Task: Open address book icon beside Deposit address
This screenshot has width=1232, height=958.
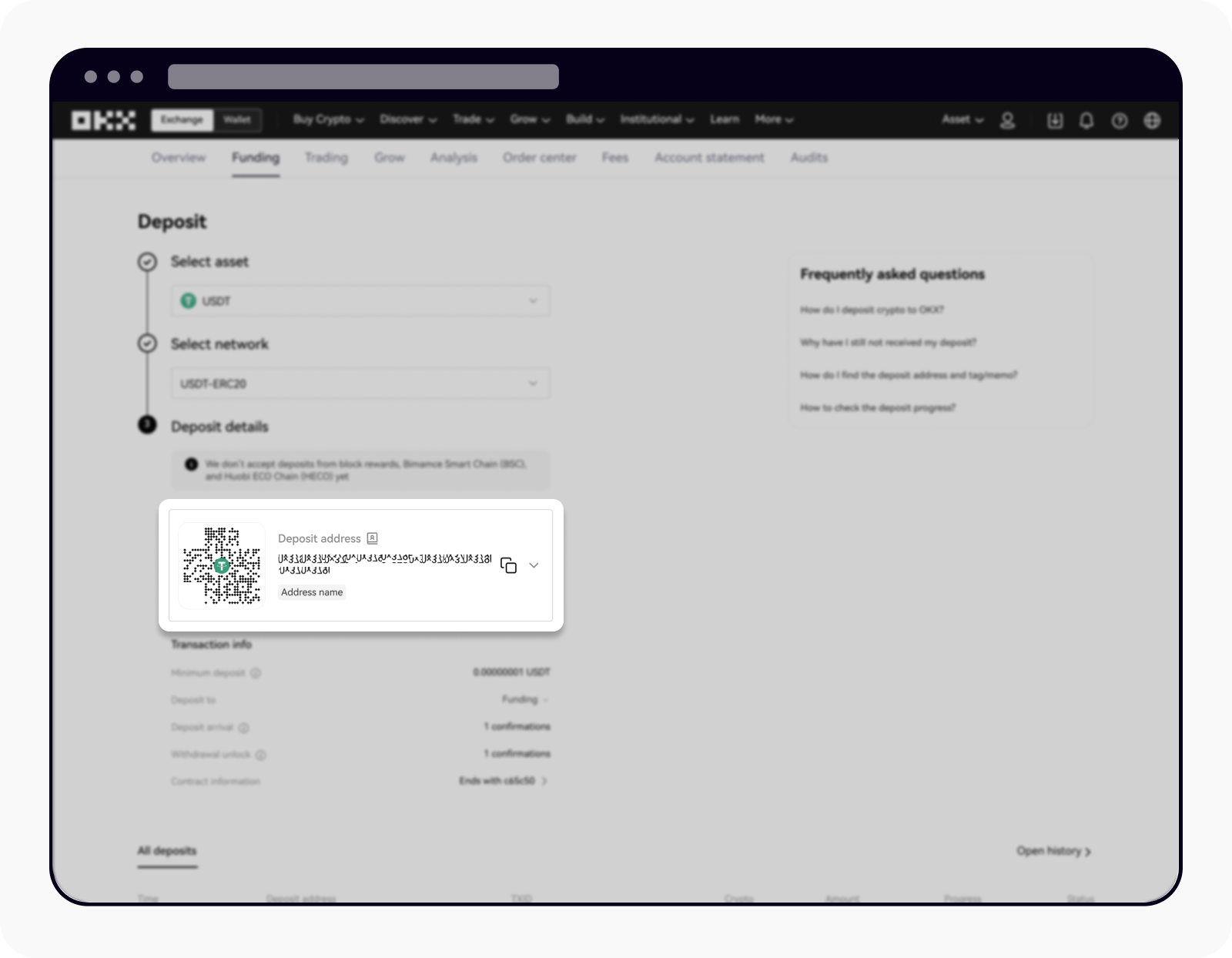Action: click(373, 538)
